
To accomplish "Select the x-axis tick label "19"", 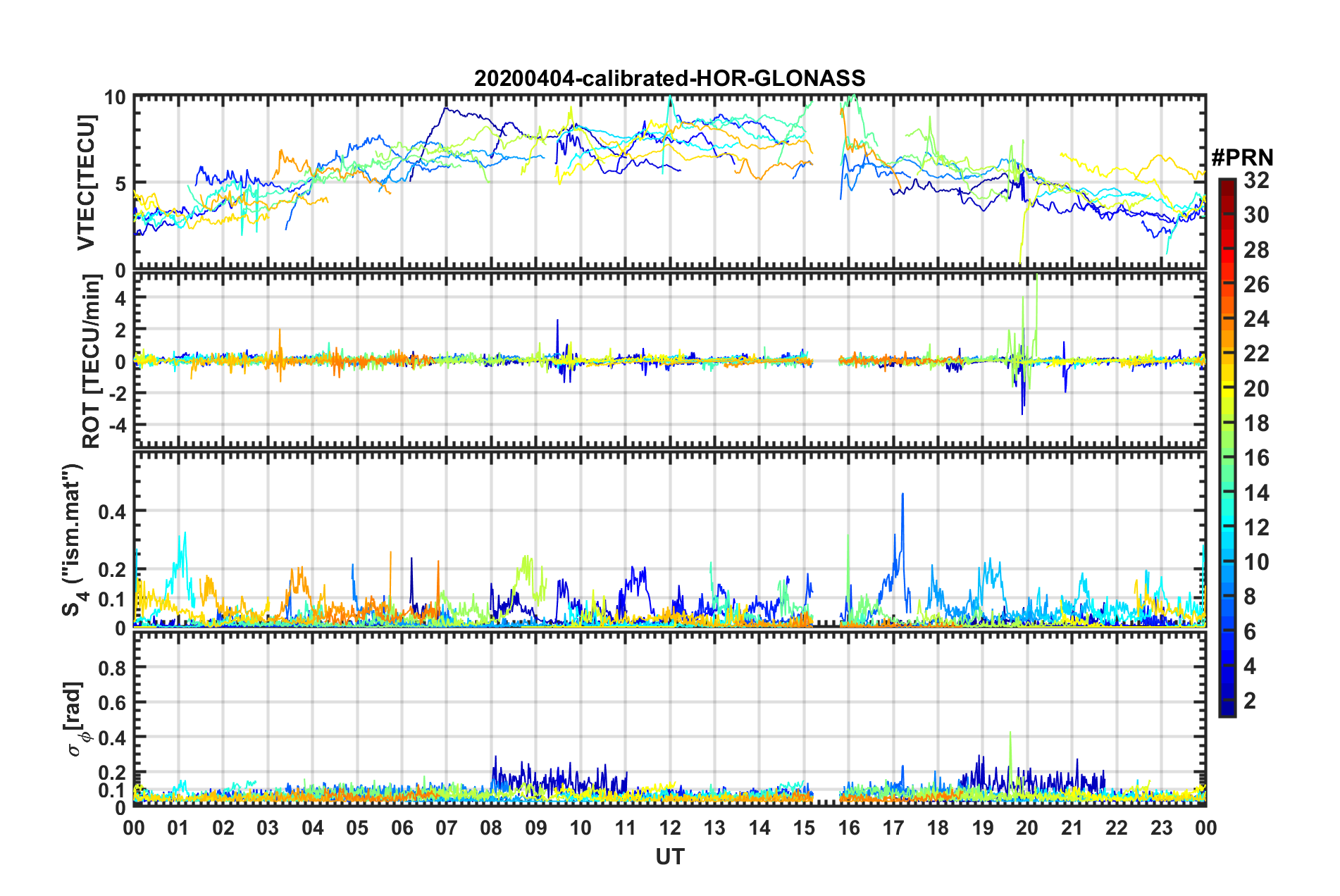I will [983, 828].
